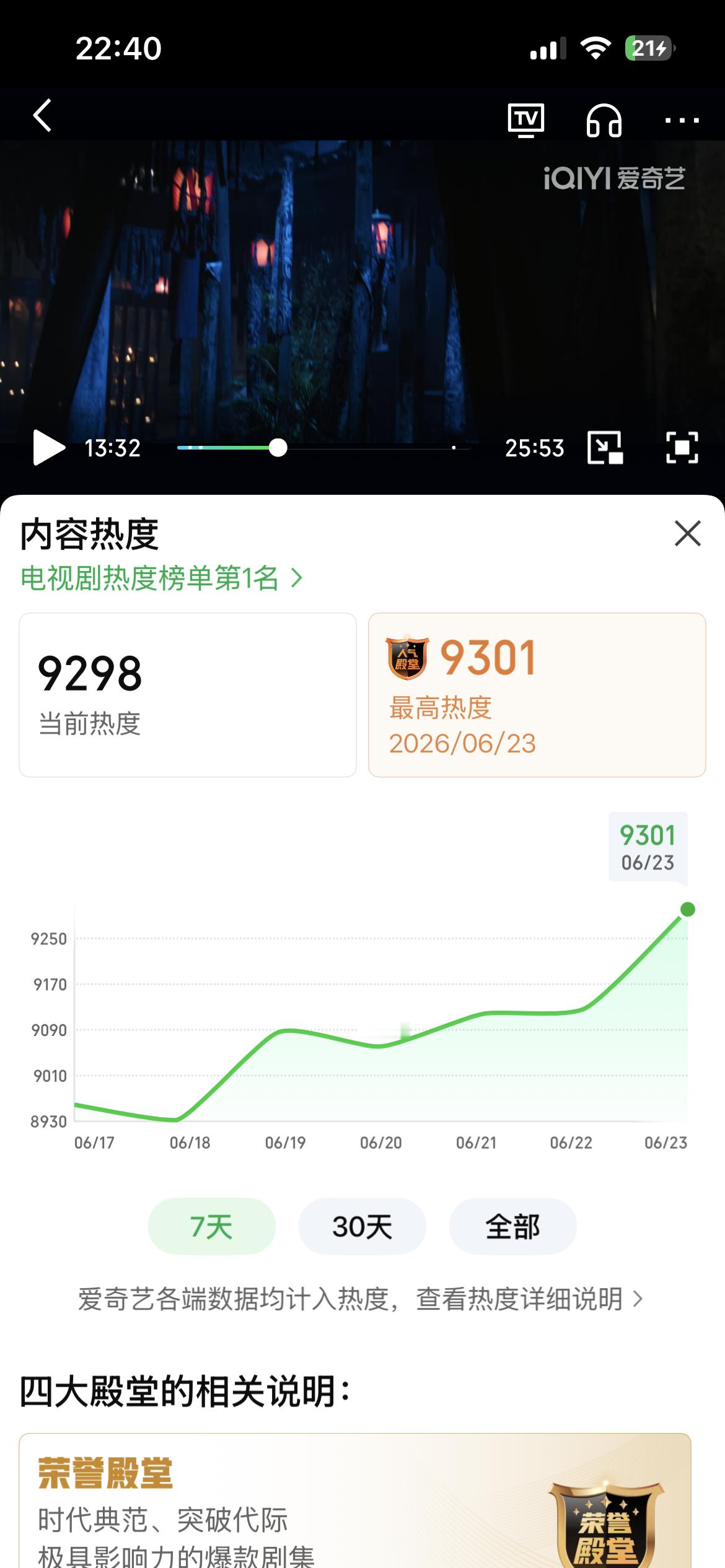Screen dimensions: 725x1568
Task: Enter picture-in-picture mini window mode
Action: point(605,447)
